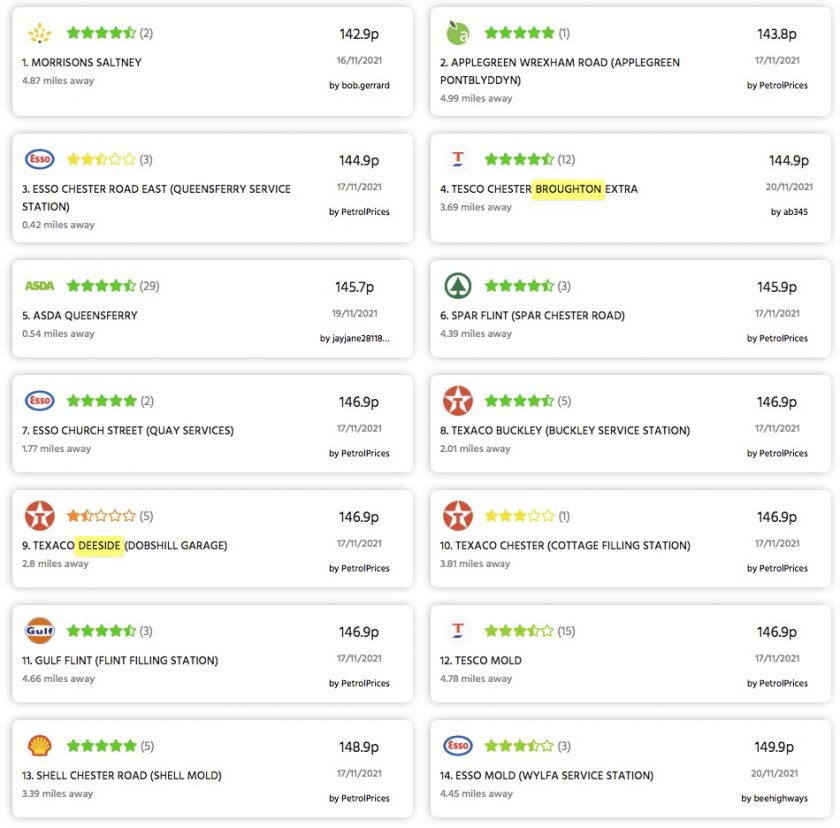Click the Gulf logo icon
Image resolution: width=840 pixels, height=828 pixels.
(40, 630)
